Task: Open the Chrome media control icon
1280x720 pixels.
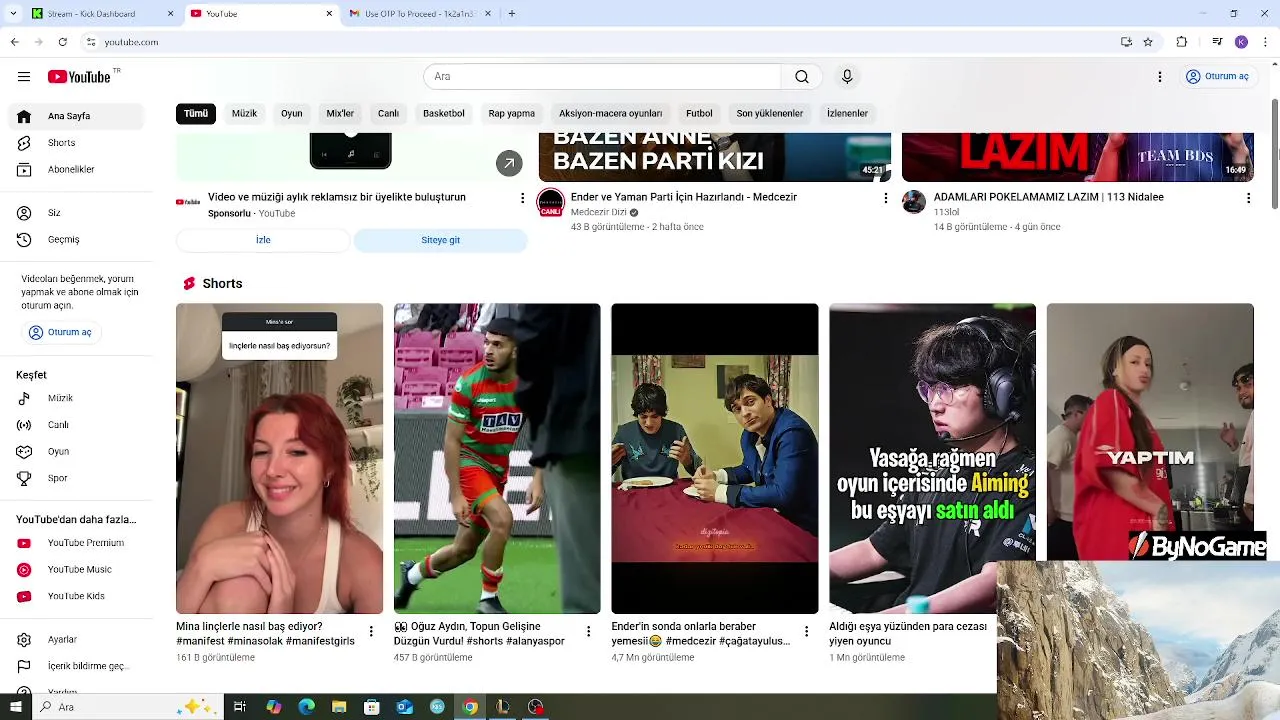Action: coord(1217,42)
